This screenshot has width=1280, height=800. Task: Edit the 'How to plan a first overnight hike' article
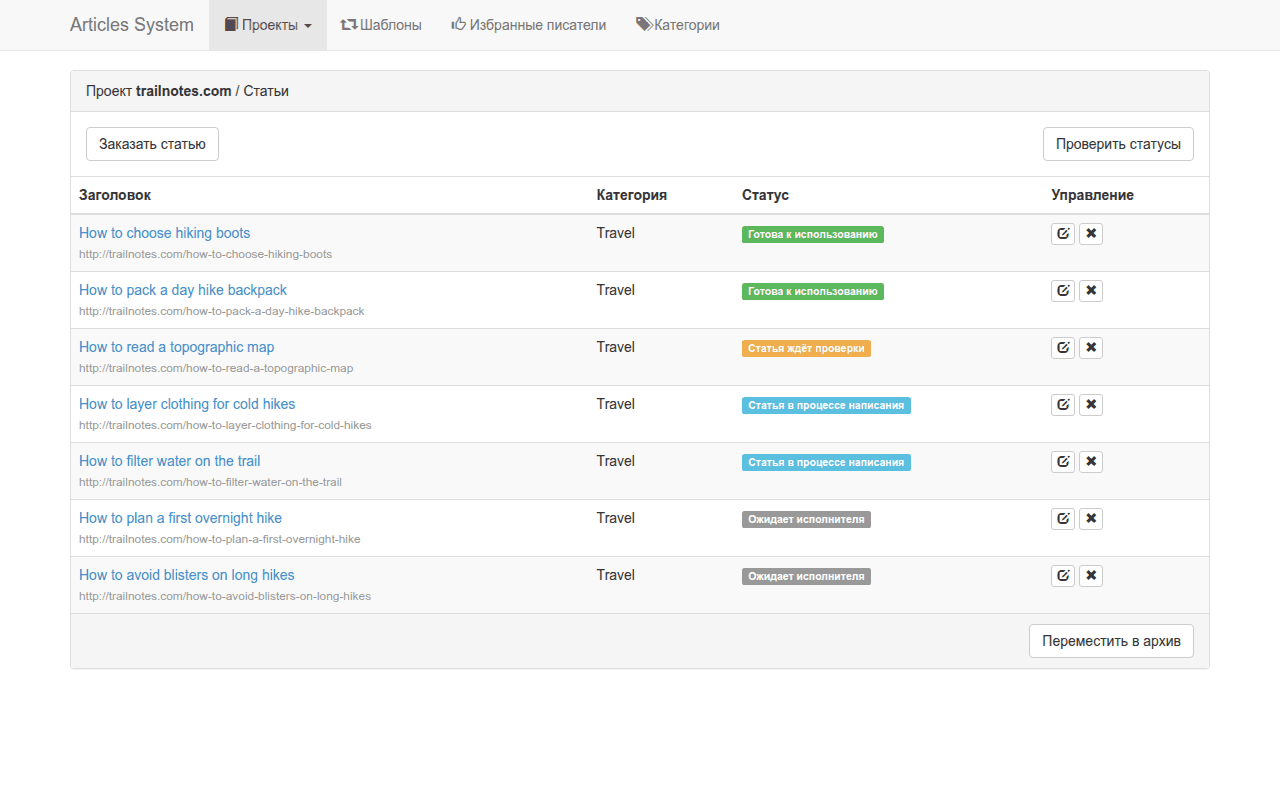point(1063,519)
